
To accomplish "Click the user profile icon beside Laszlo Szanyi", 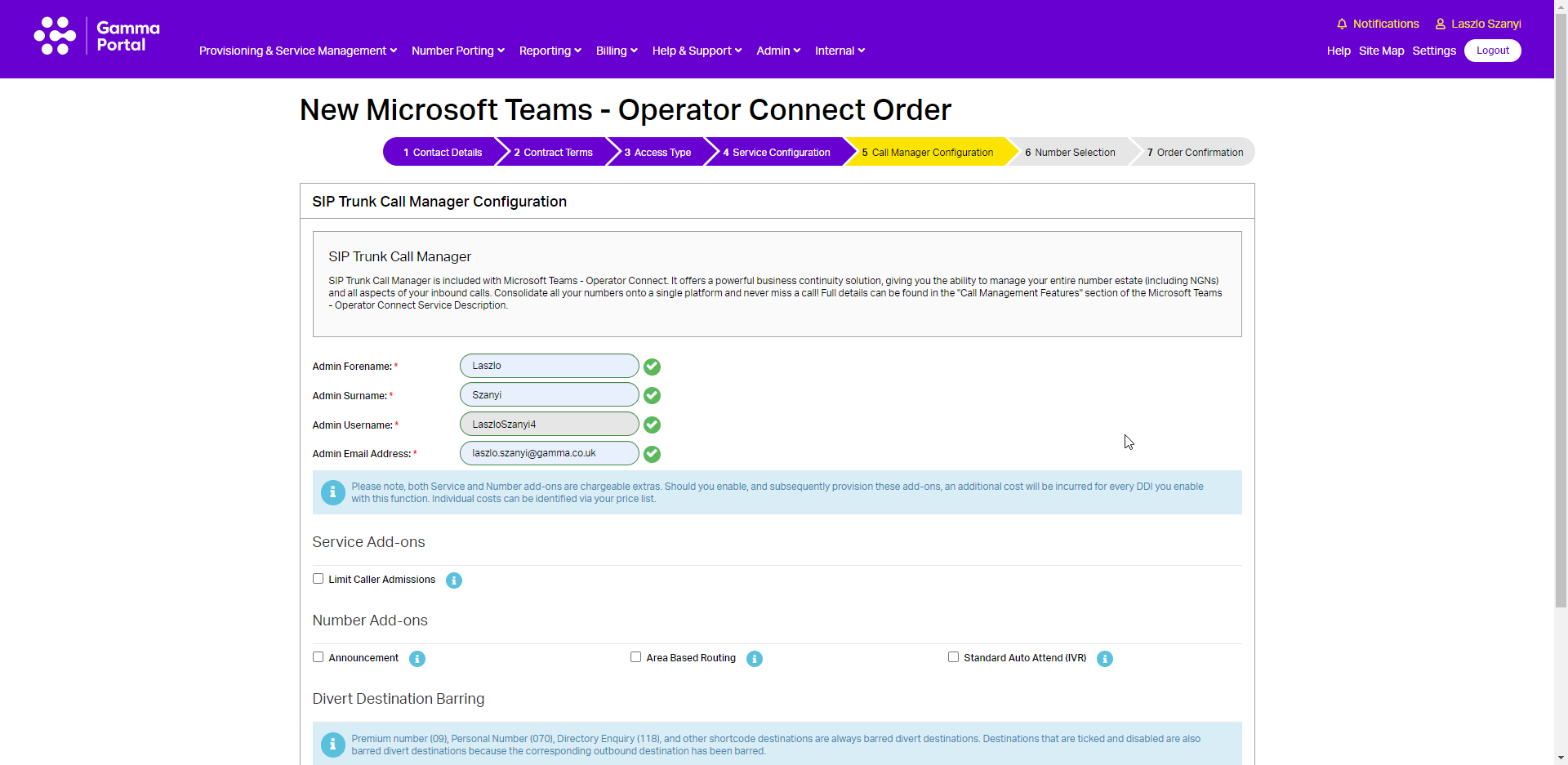I will pyautogui.click(x=1441, y=24).
